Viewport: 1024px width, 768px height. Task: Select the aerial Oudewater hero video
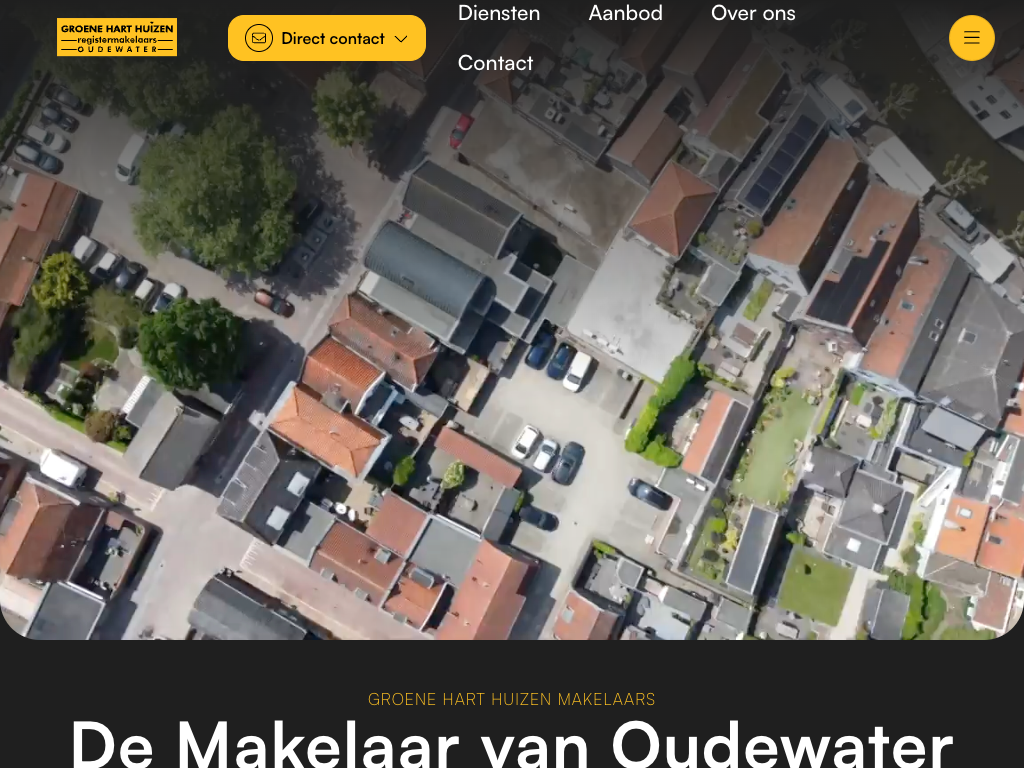[x=512, y=320]
